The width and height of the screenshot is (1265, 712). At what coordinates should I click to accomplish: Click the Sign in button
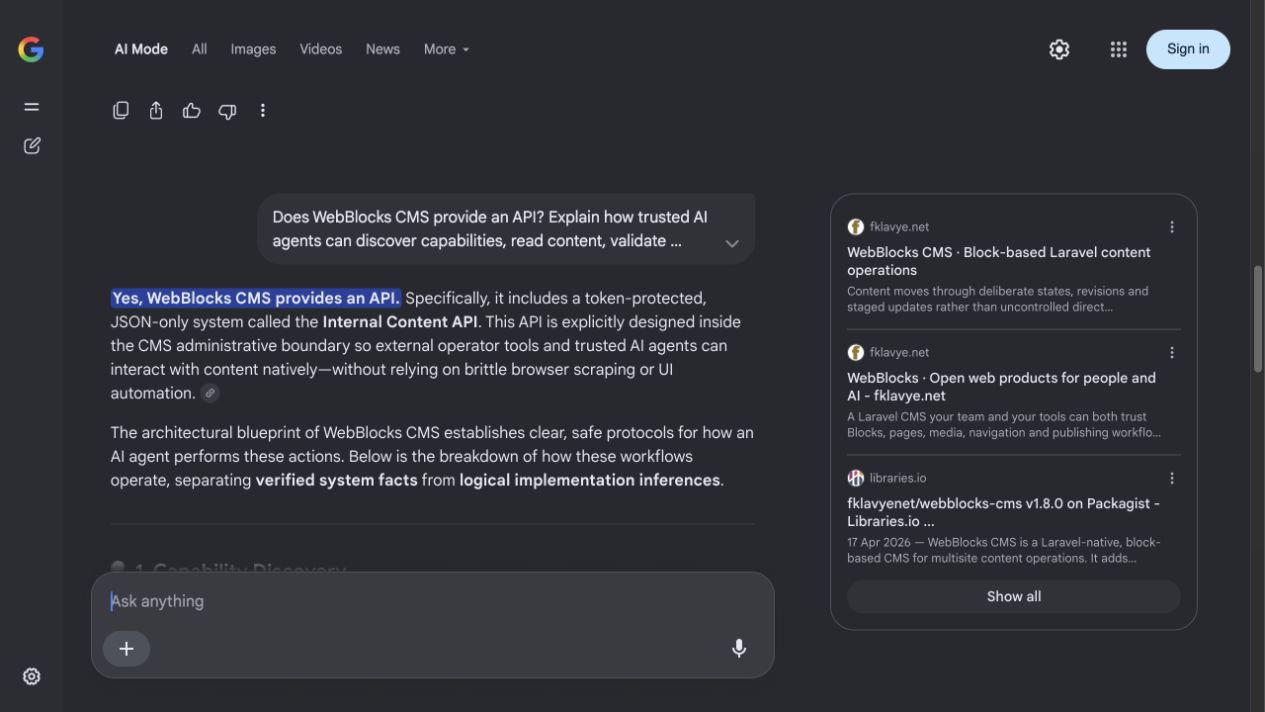pos(1188,49)
